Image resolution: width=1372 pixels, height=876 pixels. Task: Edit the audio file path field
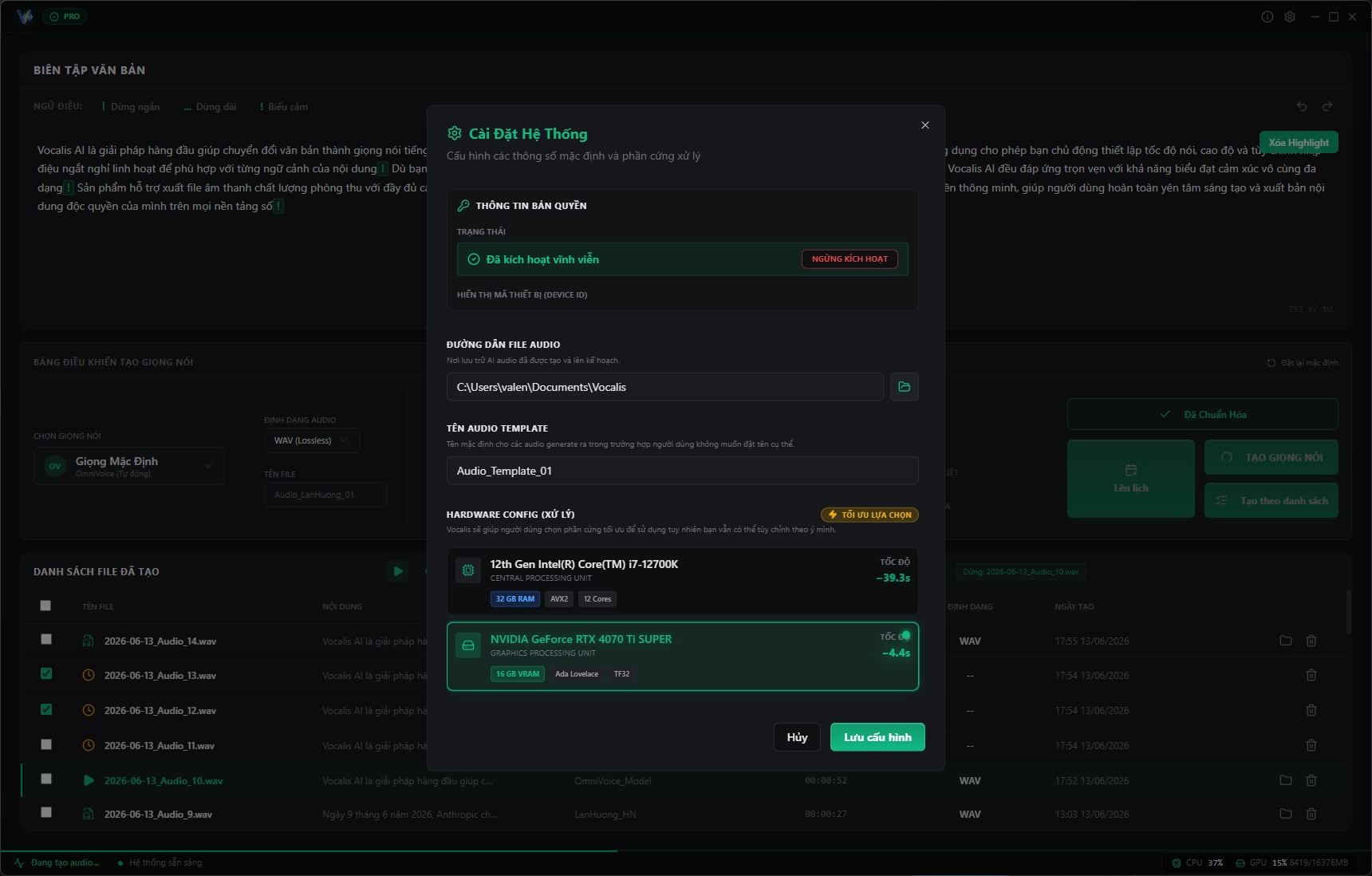click(x=664, y=387)
